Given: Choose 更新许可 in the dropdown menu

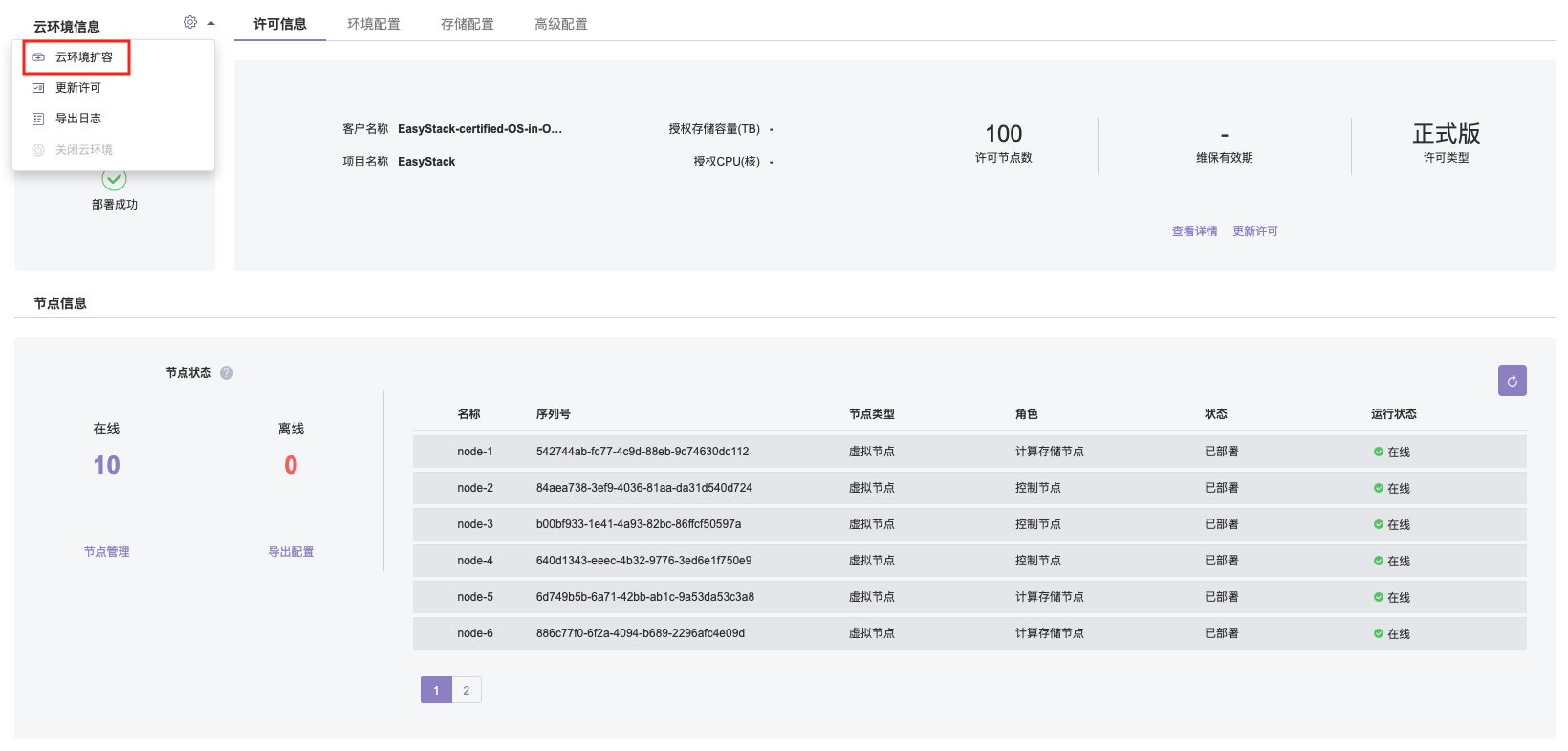Looking at the screenshot, I should click(77, 88).
